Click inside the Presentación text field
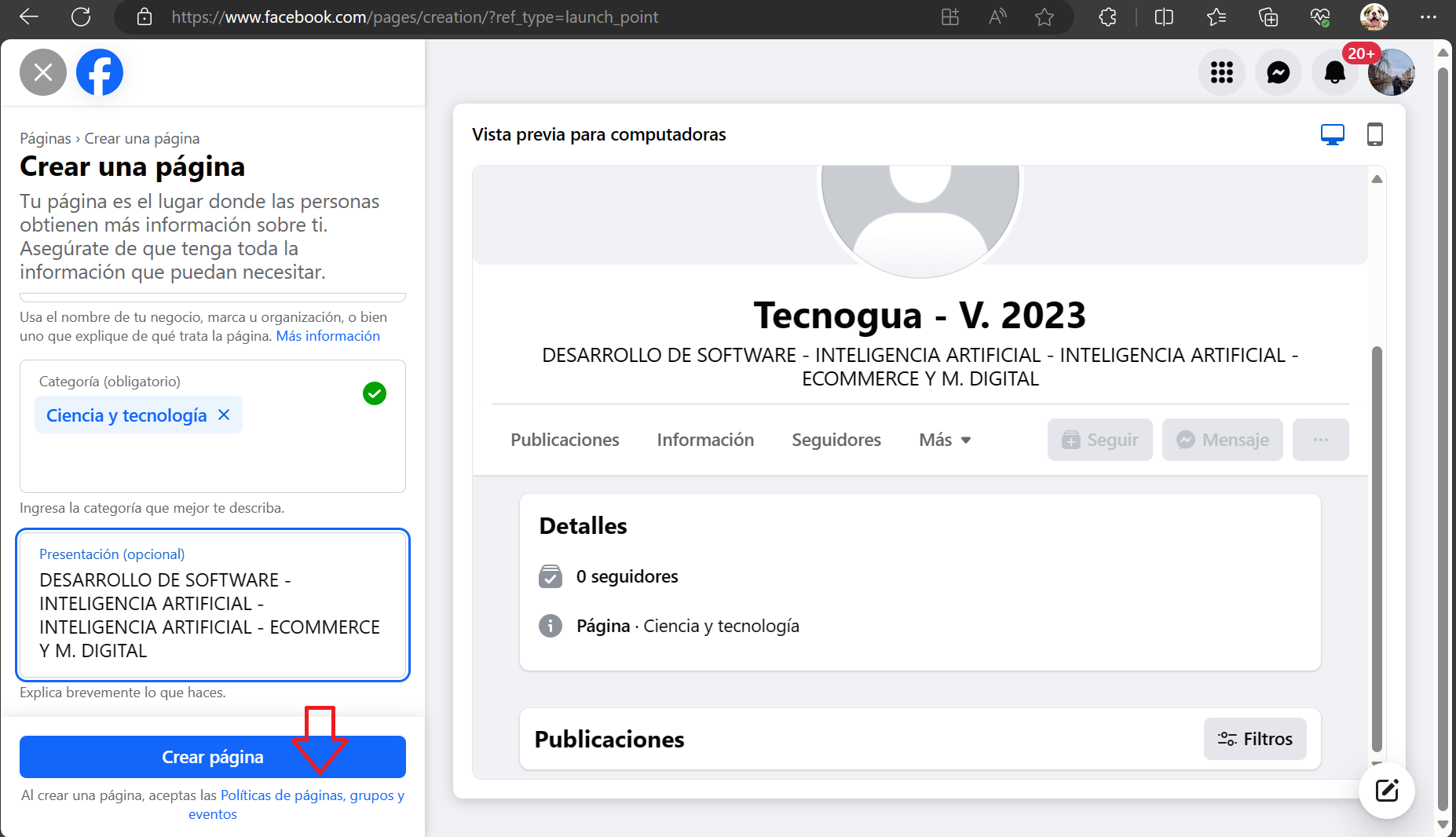The width and height of the screenshot is (1456, 837). point(212,615)
